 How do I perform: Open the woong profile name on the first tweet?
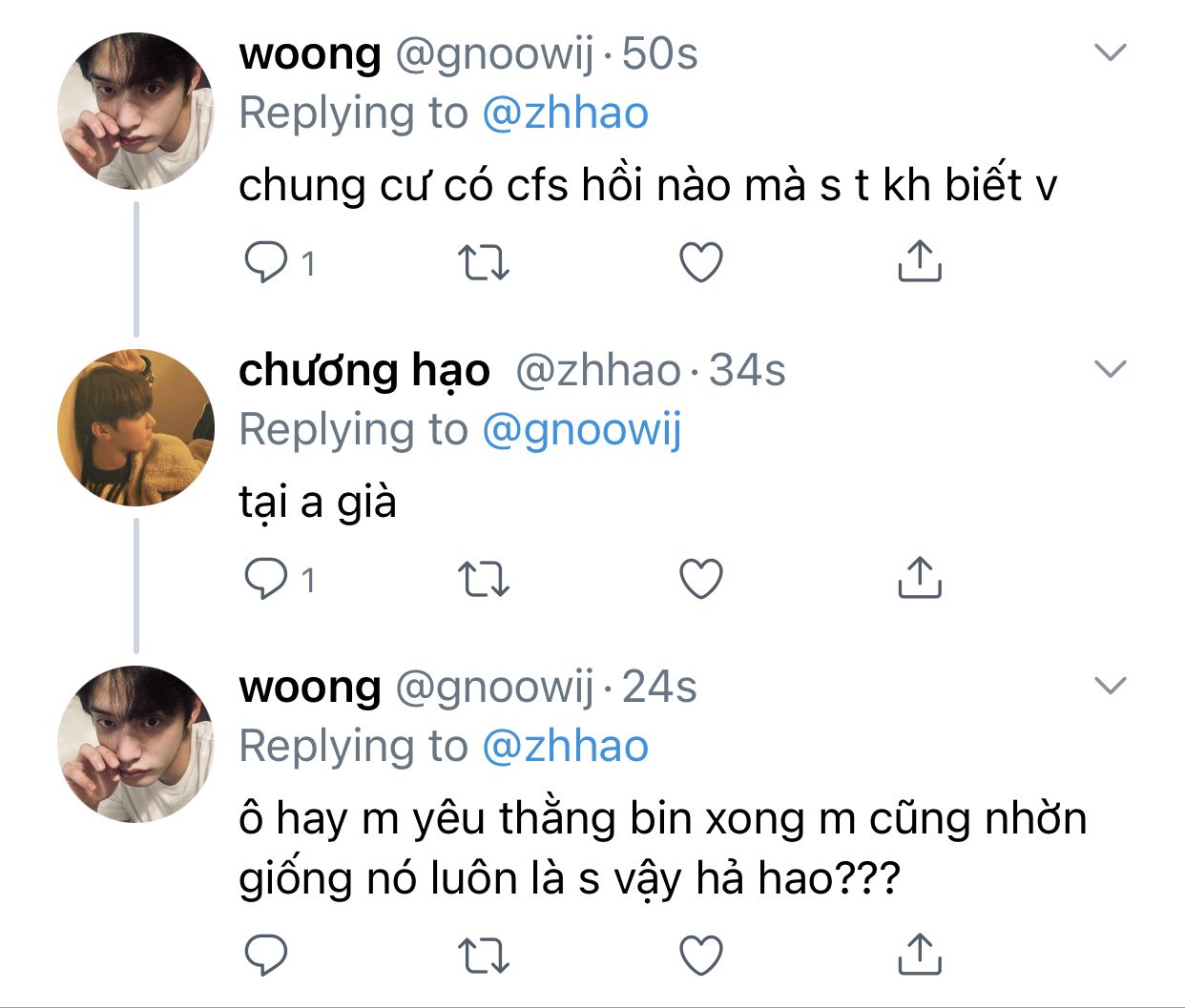(x=310, y=53)
